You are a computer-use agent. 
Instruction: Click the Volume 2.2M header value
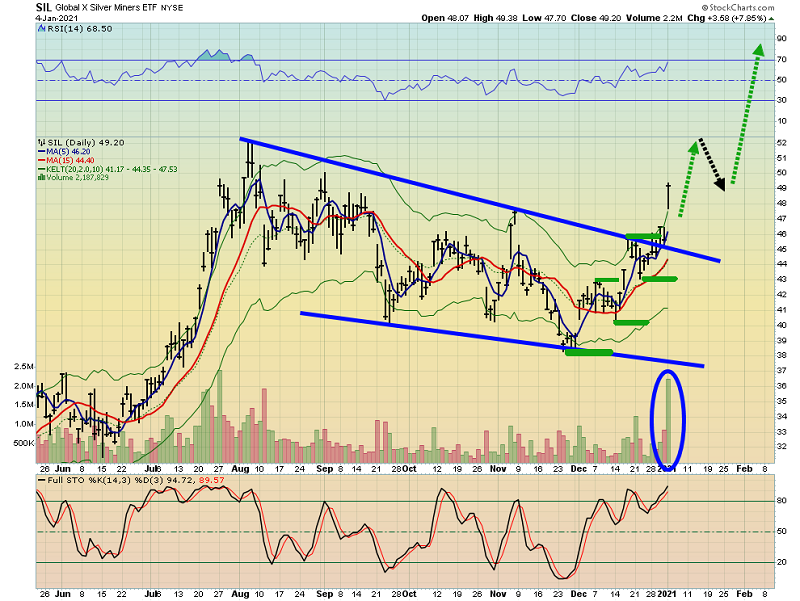[654, 18]
